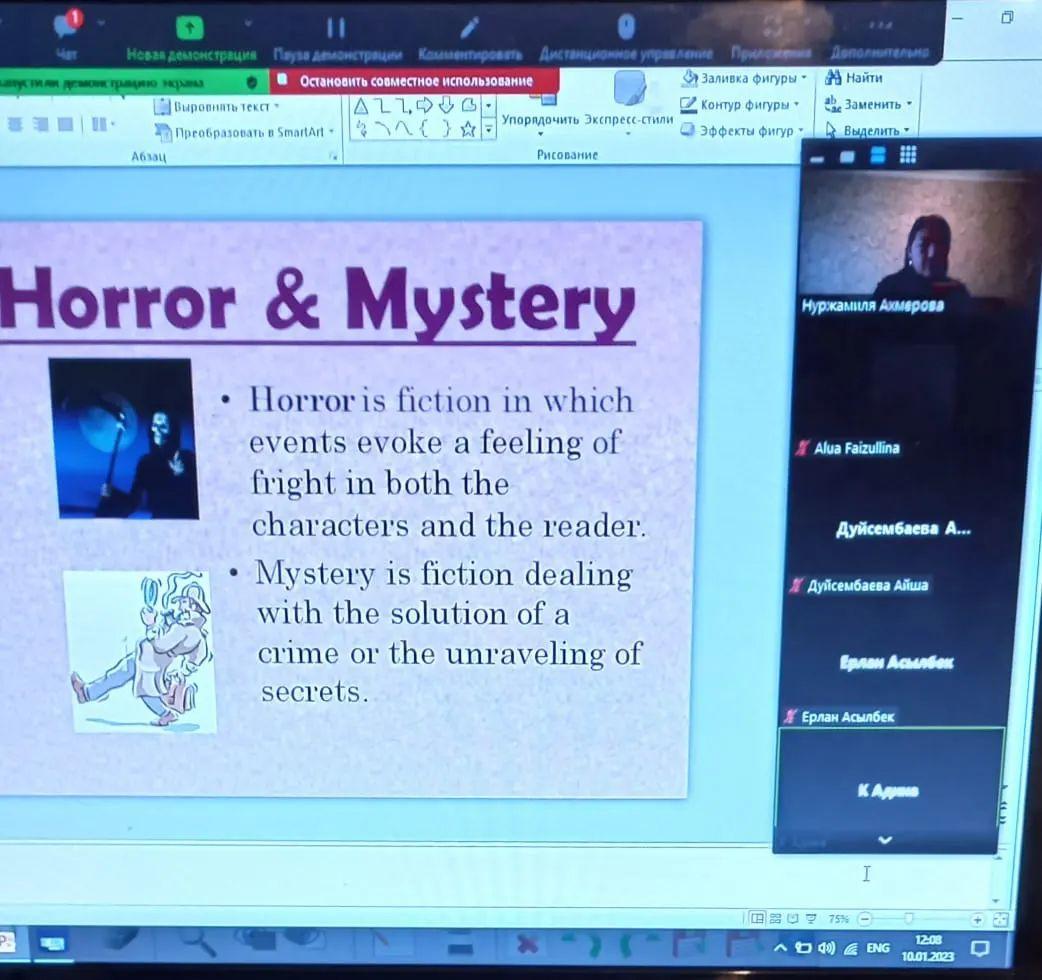Open the Windows notification center icon
The image size is (1042, 980).
[x=980, y=946]
